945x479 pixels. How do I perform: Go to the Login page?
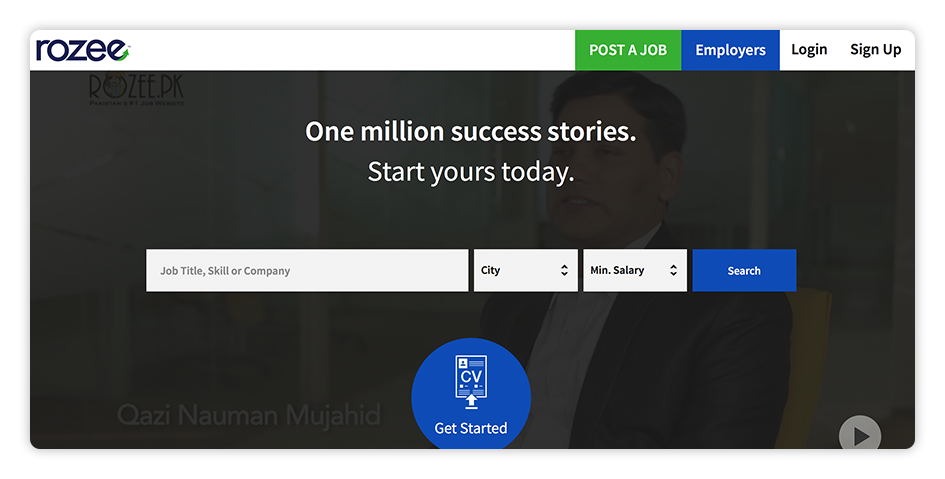click(x=809, y=50)
